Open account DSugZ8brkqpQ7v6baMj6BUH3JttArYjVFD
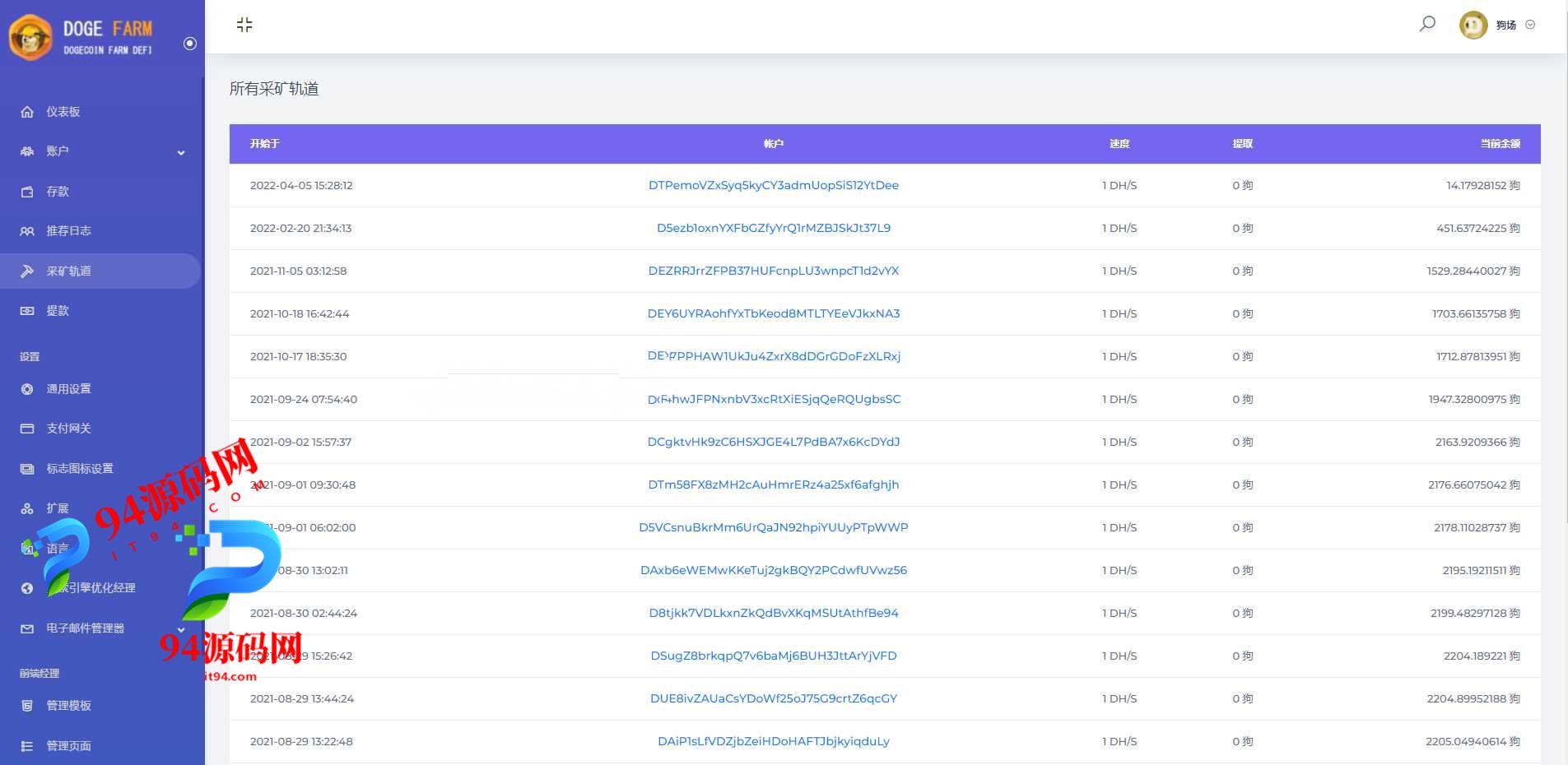The height and width of the screenshot is (765, 1568). 774,656
